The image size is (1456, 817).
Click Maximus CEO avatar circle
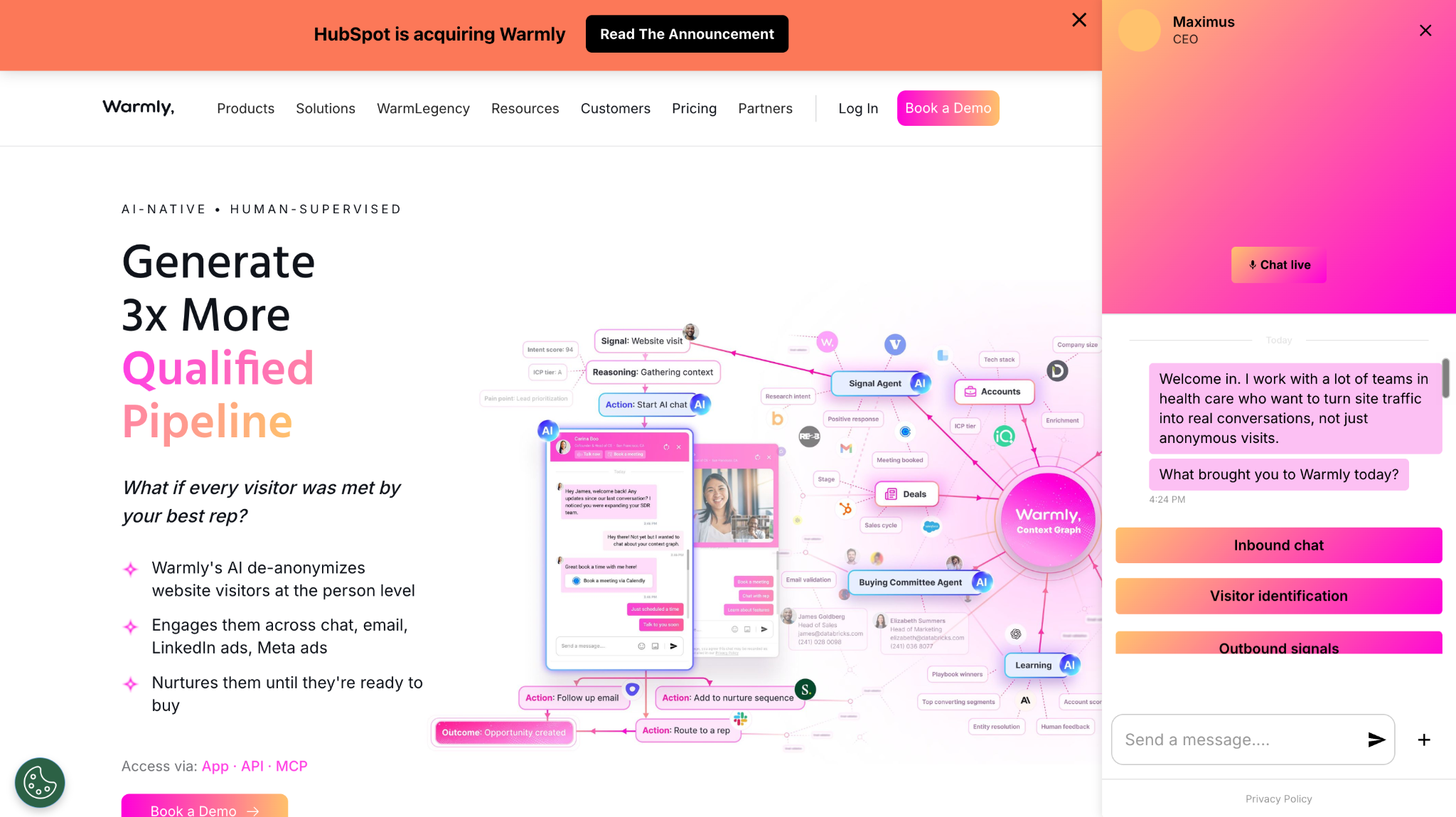(1140, 31)
